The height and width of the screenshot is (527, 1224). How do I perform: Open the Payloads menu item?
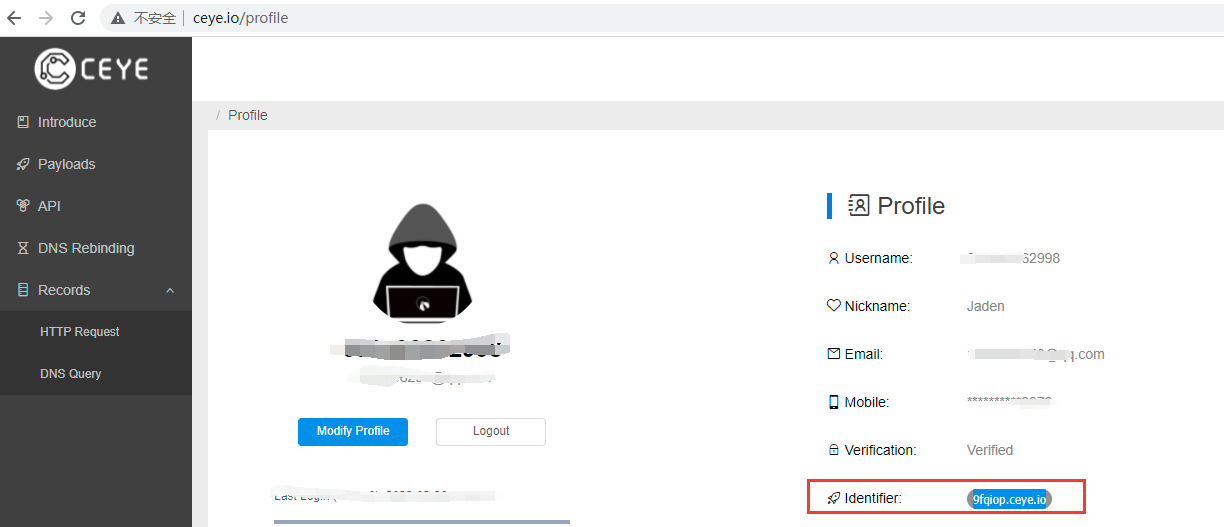pos(66,164)
